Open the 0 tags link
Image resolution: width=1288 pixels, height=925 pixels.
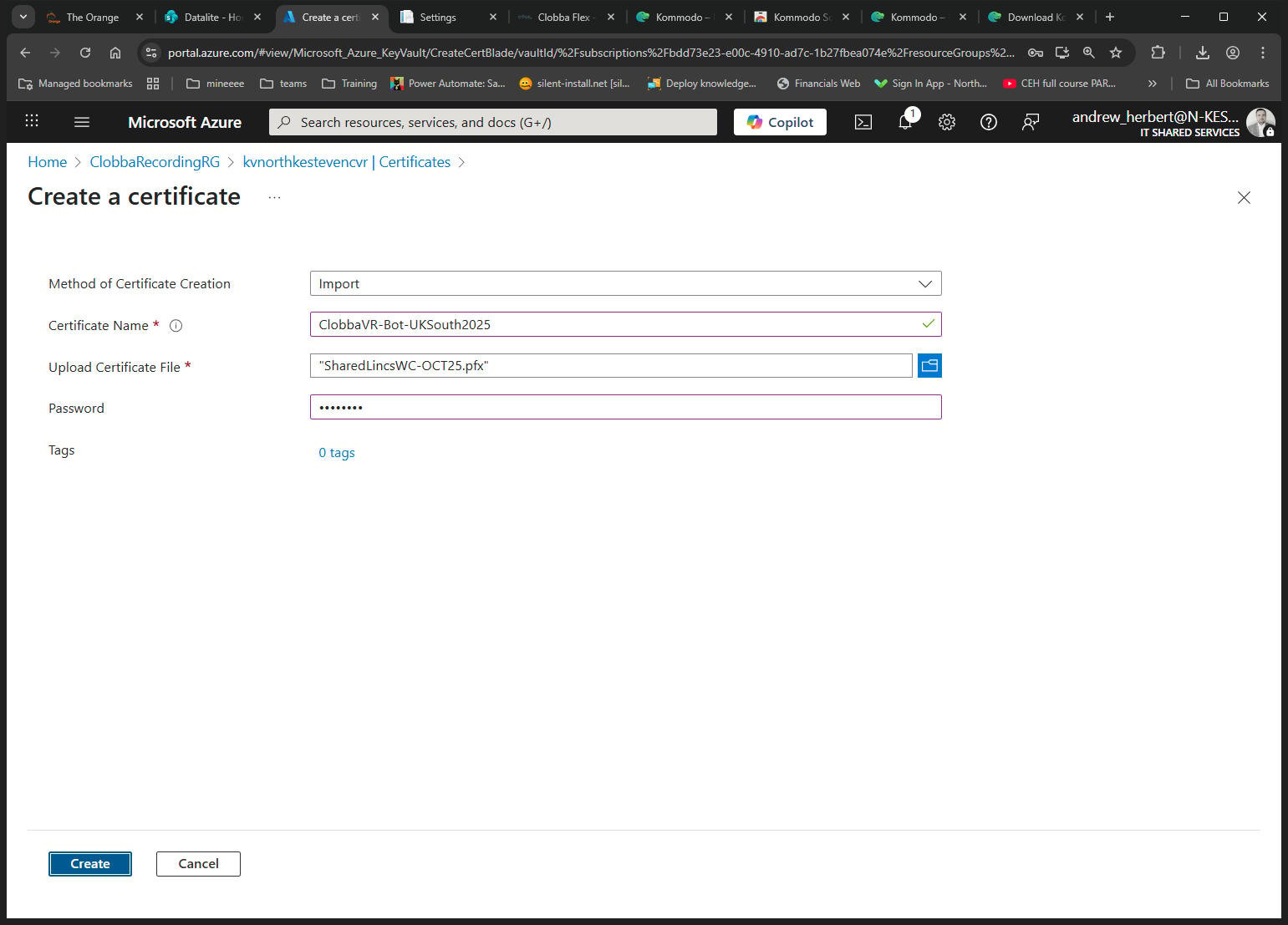(x=337, y=453)
